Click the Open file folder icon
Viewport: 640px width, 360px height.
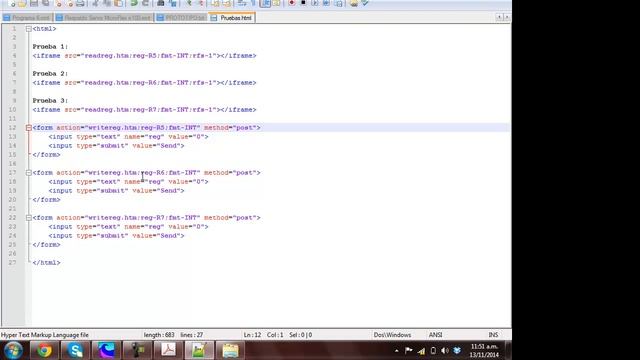22,3
